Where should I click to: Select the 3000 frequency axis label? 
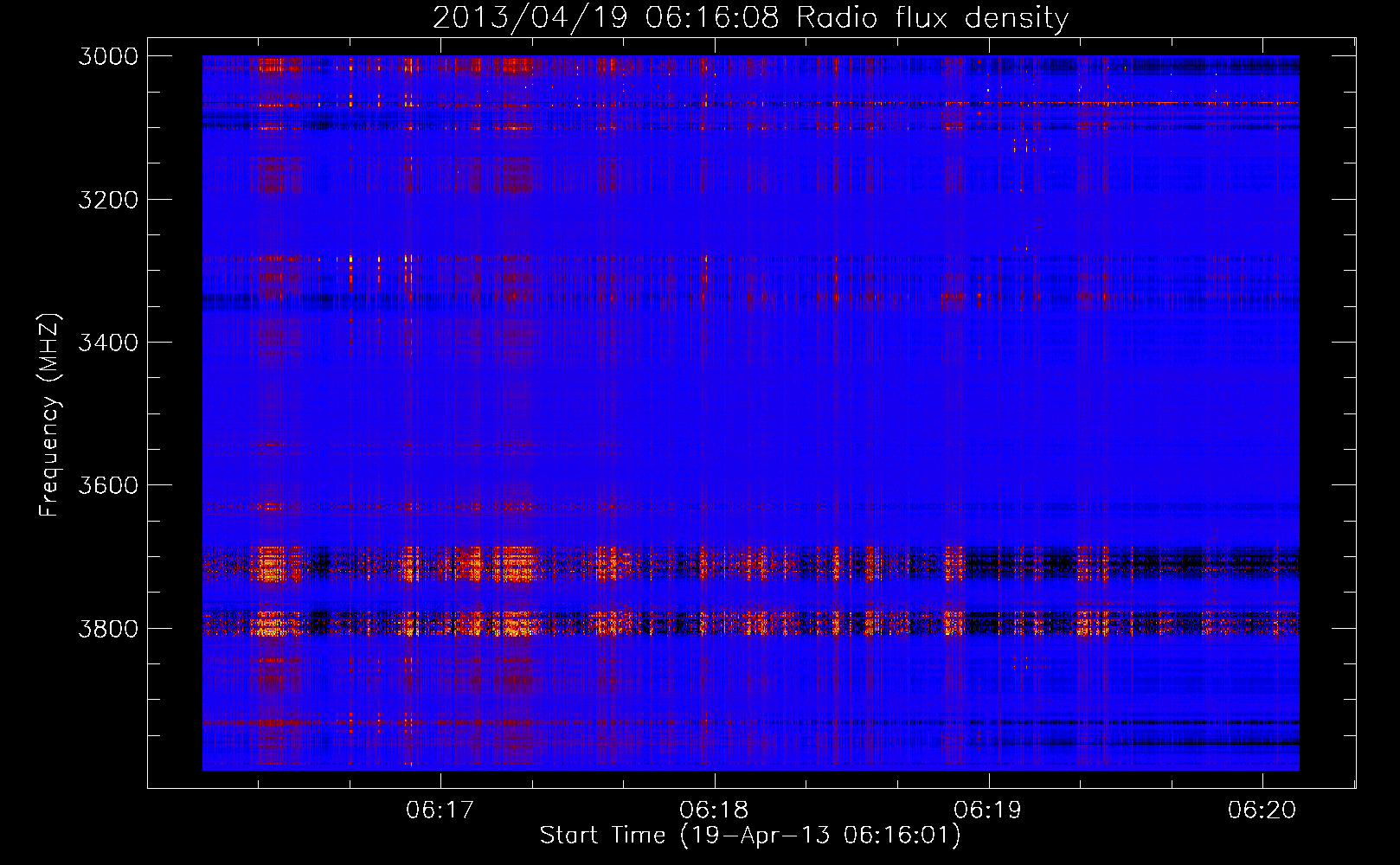click(108, 56)
